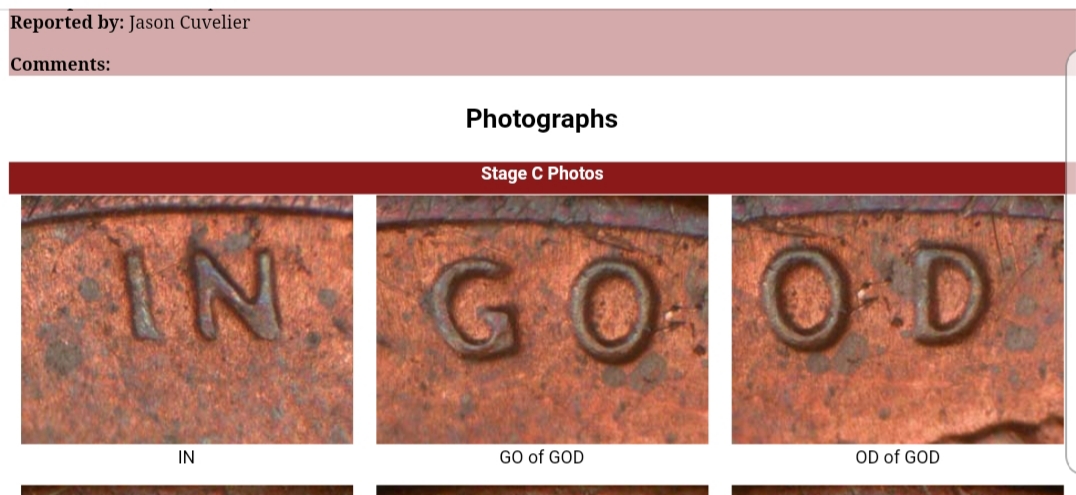Click the letter D in the OD photo

tap(952, 294)
